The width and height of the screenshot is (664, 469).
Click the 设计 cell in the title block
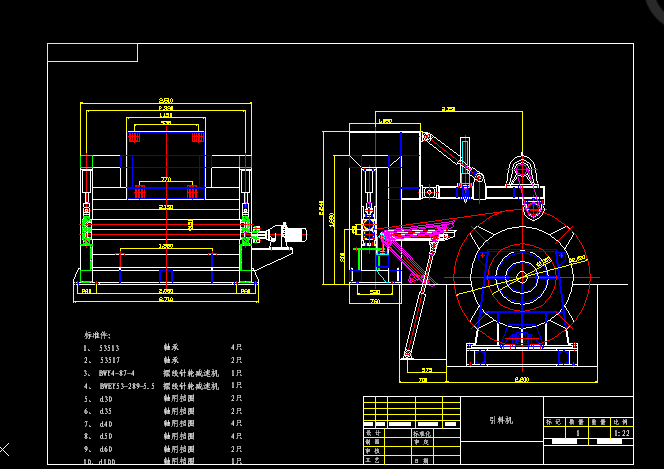pos(373,433)
